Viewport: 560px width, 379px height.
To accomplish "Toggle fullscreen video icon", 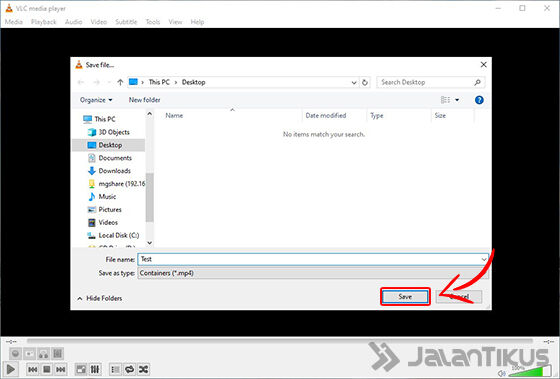I will [x=81, y=369].
